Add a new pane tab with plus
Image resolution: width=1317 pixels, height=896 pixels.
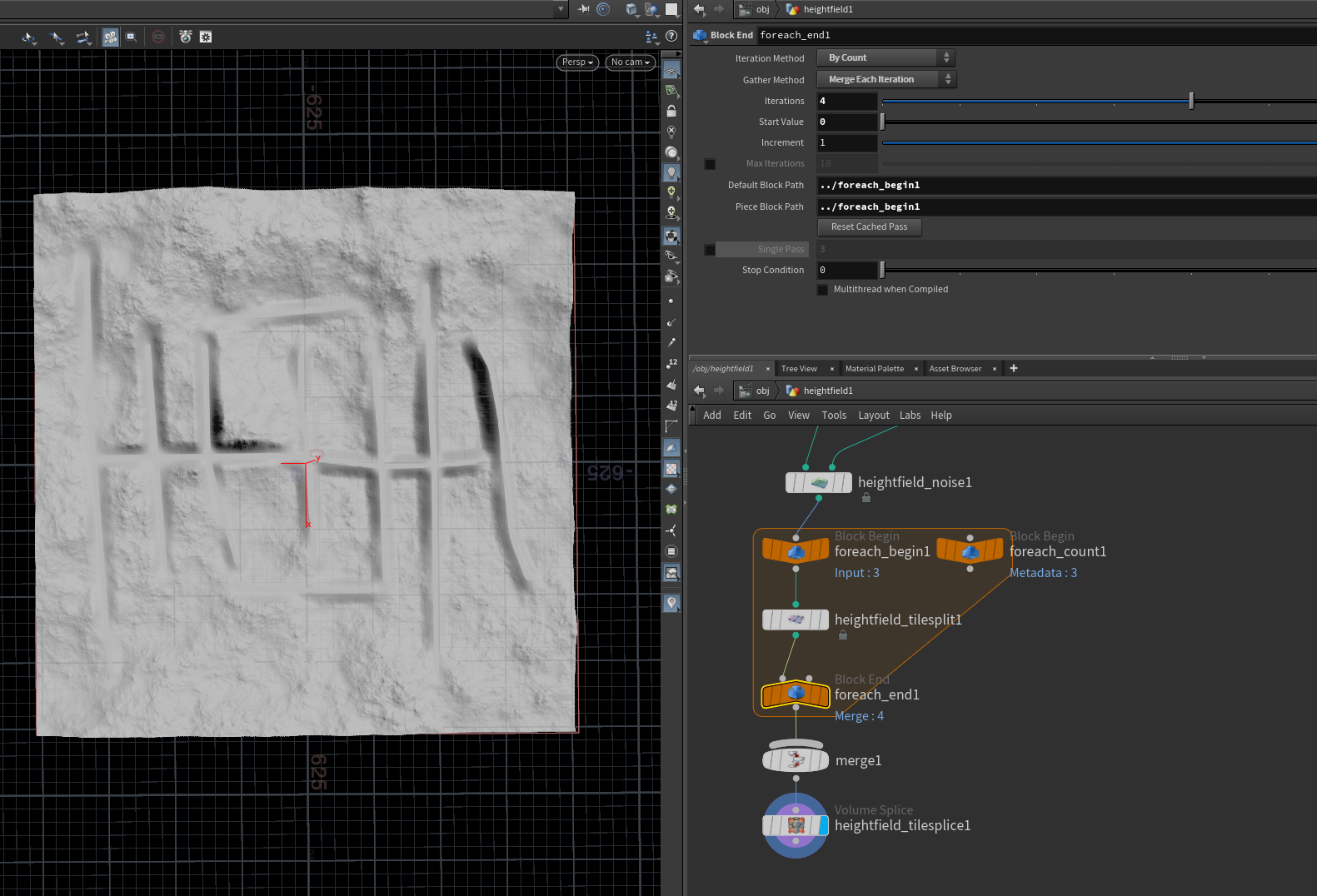click(x=1014, y=368)
